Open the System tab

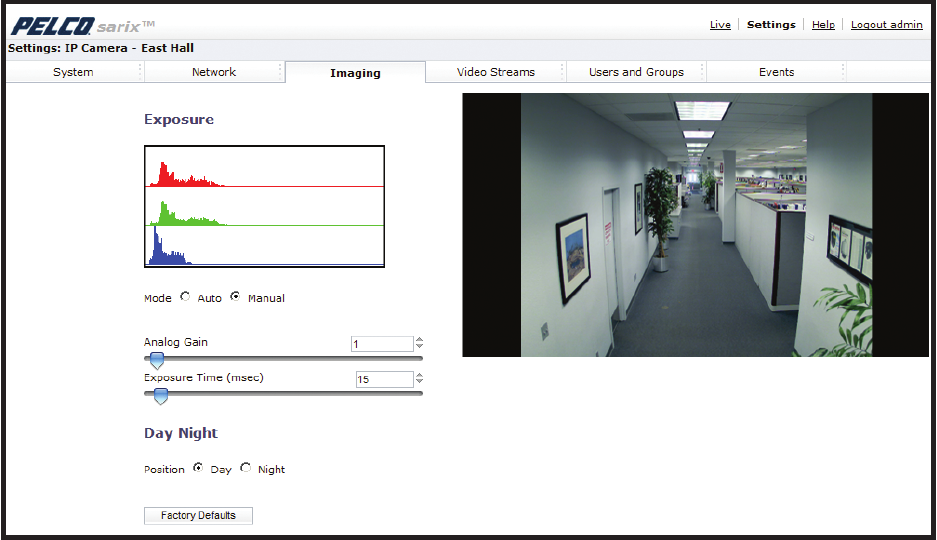pyautogui.click(x=73, y=72)
